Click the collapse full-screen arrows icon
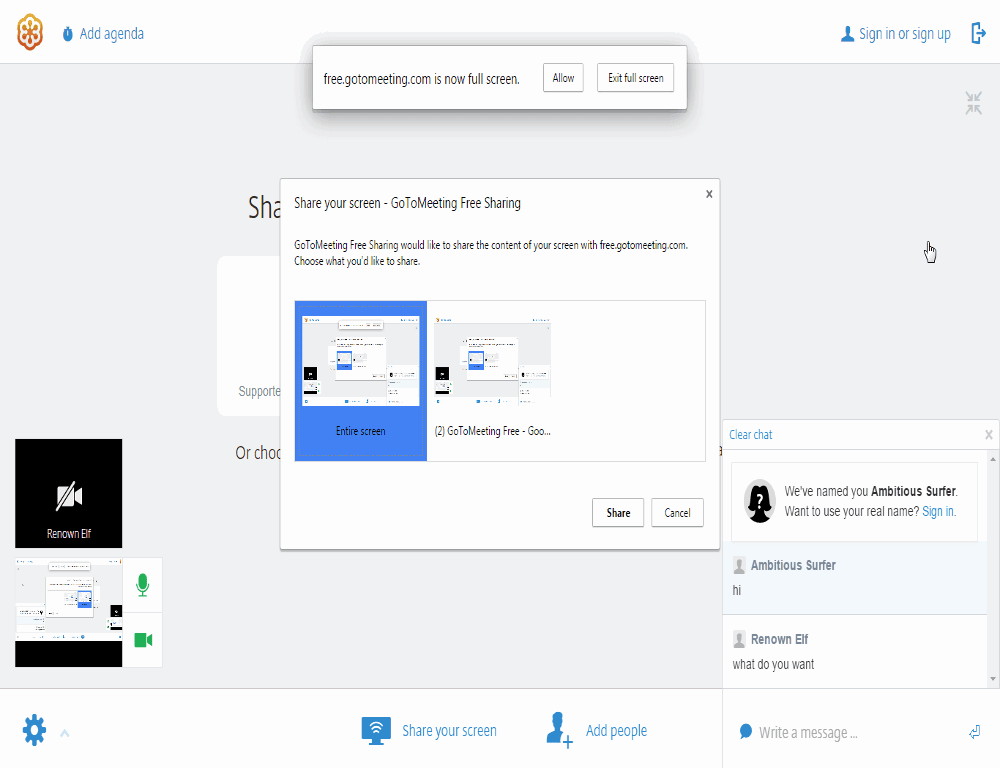Viewport: 1000px width, 768px height. (x=973, y=103)
